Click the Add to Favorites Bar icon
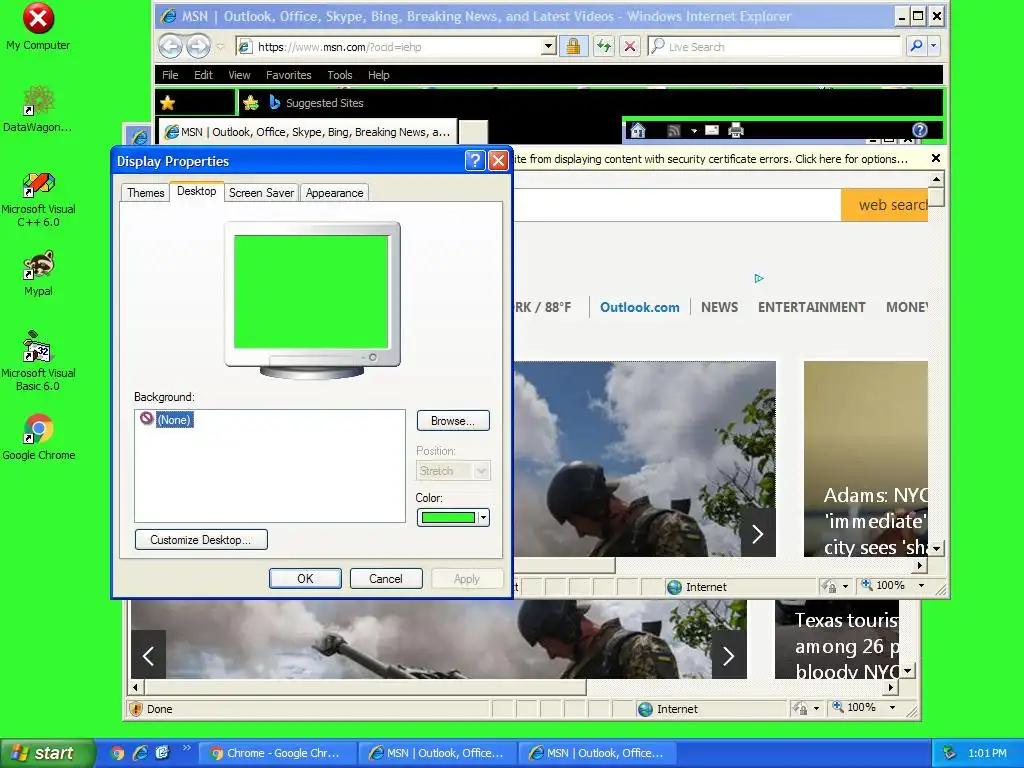 [x=251, y=103]
